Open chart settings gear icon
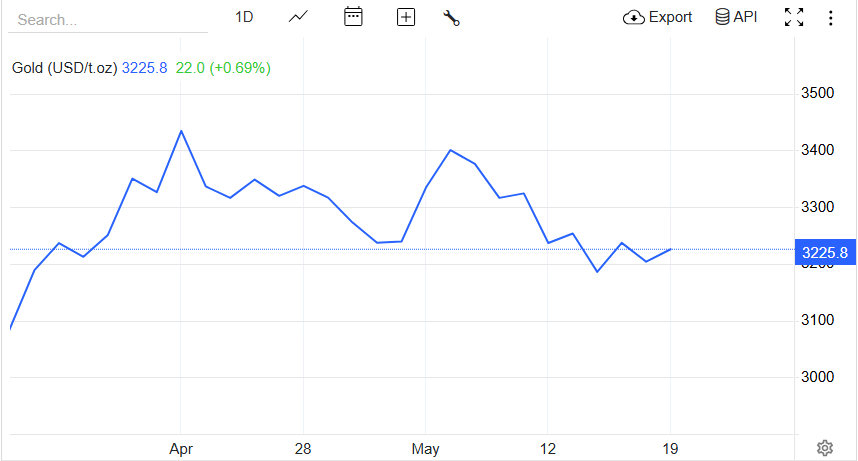The width and height of the screenshot is (858, 461). point(825,448)
